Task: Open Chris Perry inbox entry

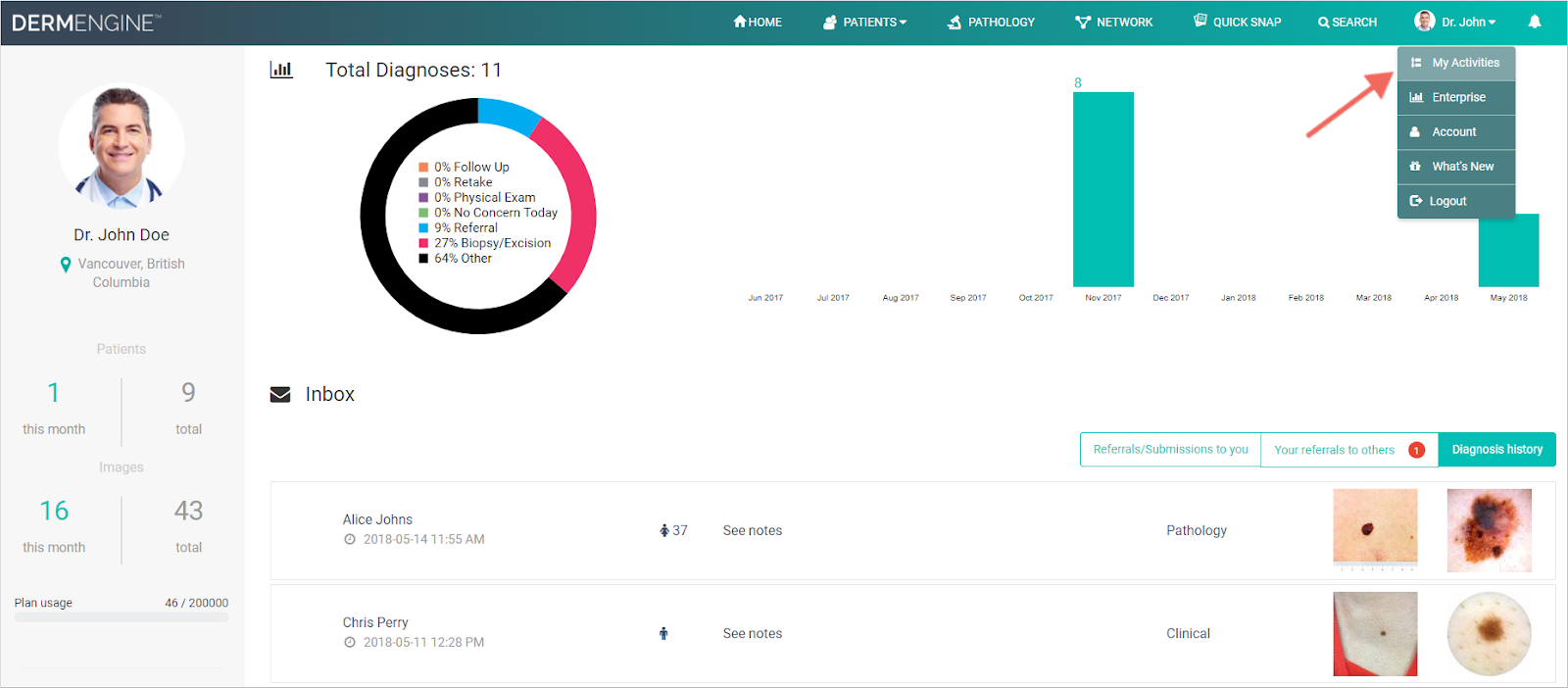Action: point(375,622)
